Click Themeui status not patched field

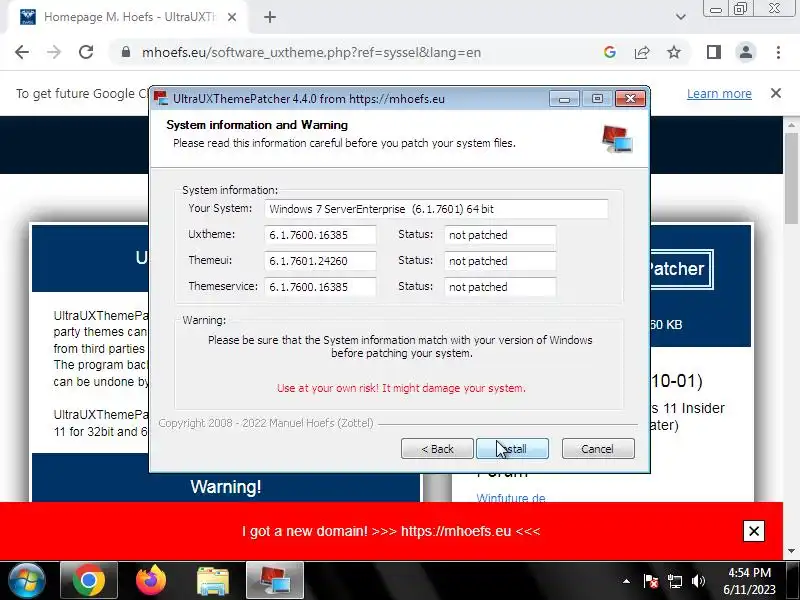500,261
